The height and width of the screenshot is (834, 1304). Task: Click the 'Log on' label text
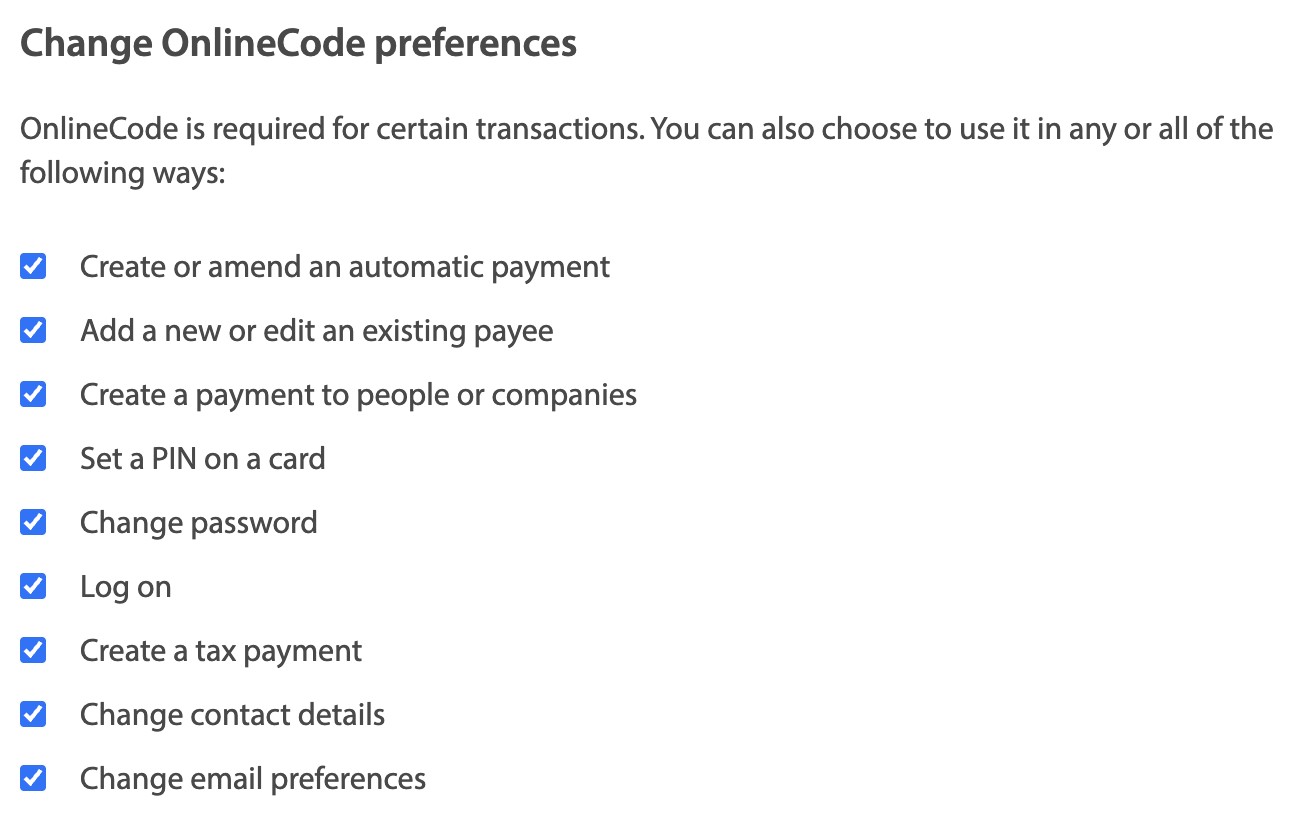pos(126,587)
